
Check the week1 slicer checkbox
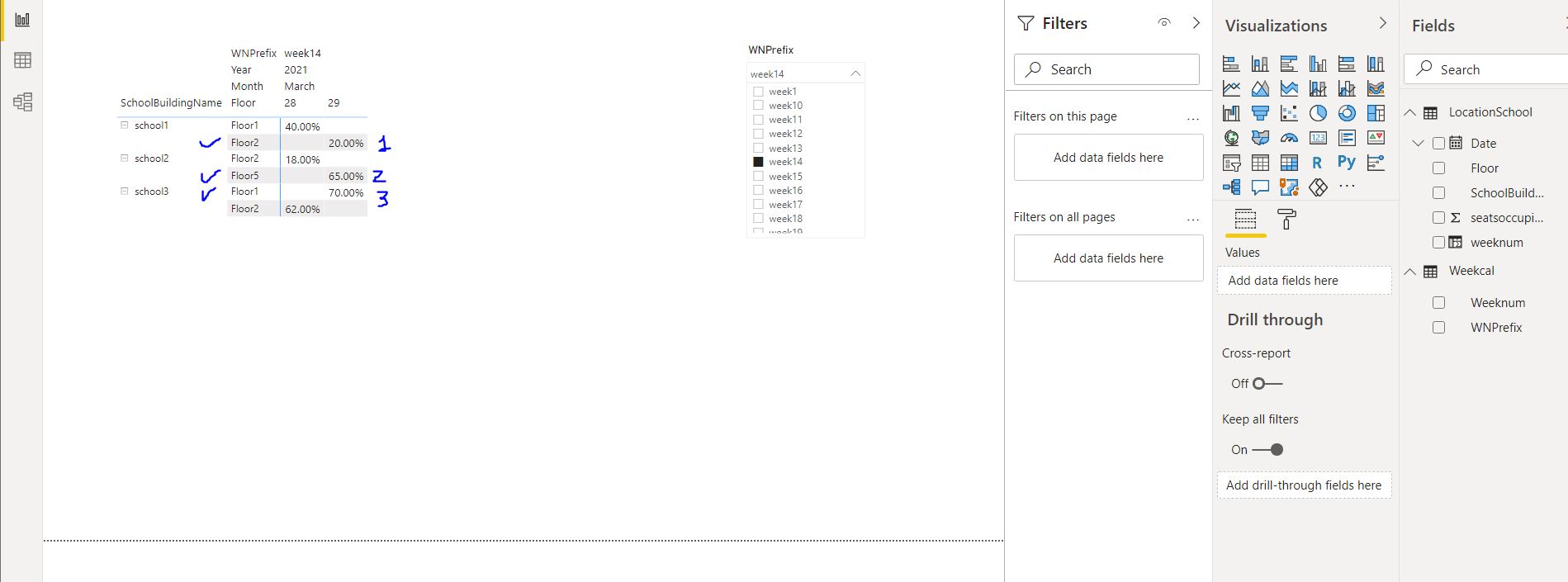click(x=758, y=92)
